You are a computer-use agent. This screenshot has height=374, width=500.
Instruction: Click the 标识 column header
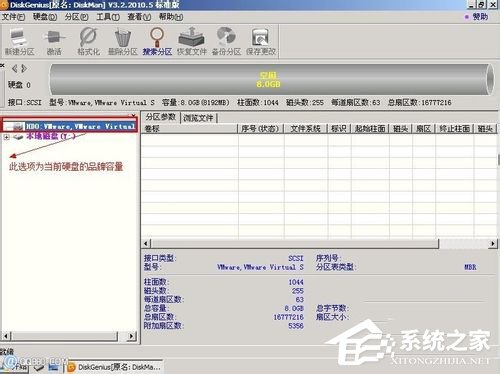[x=339, y=129]
